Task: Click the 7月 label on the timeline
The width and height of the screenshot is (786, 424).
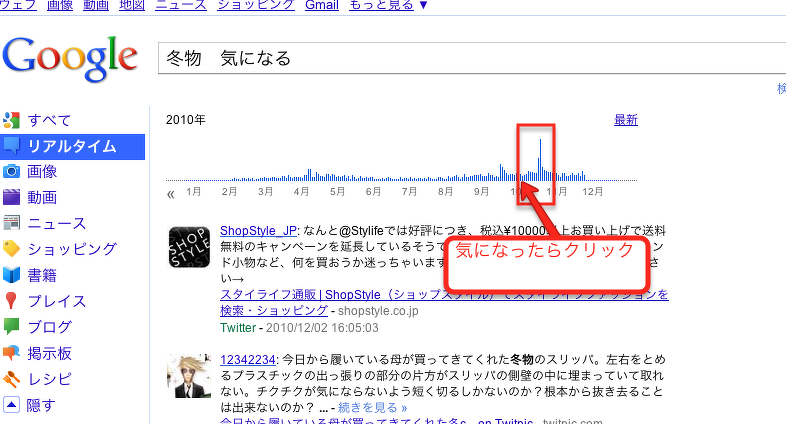Action: click(x=409, y=191)
